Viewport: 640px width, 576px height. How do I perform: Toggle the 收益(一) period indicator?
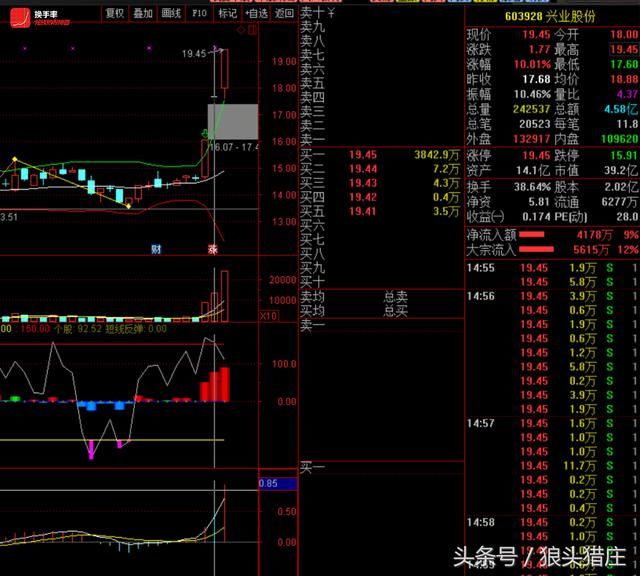486,217
